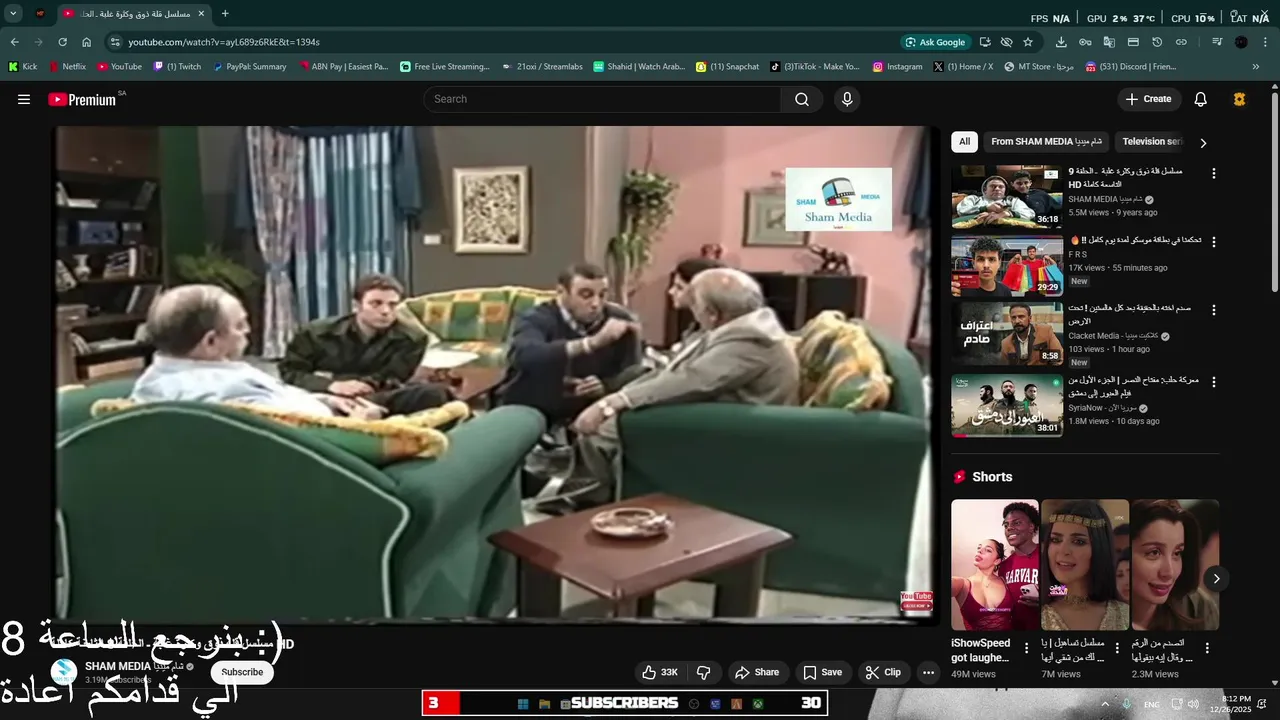1280x720 pixels.
Task: Open the browser downloads icon
Action: 1061,42
